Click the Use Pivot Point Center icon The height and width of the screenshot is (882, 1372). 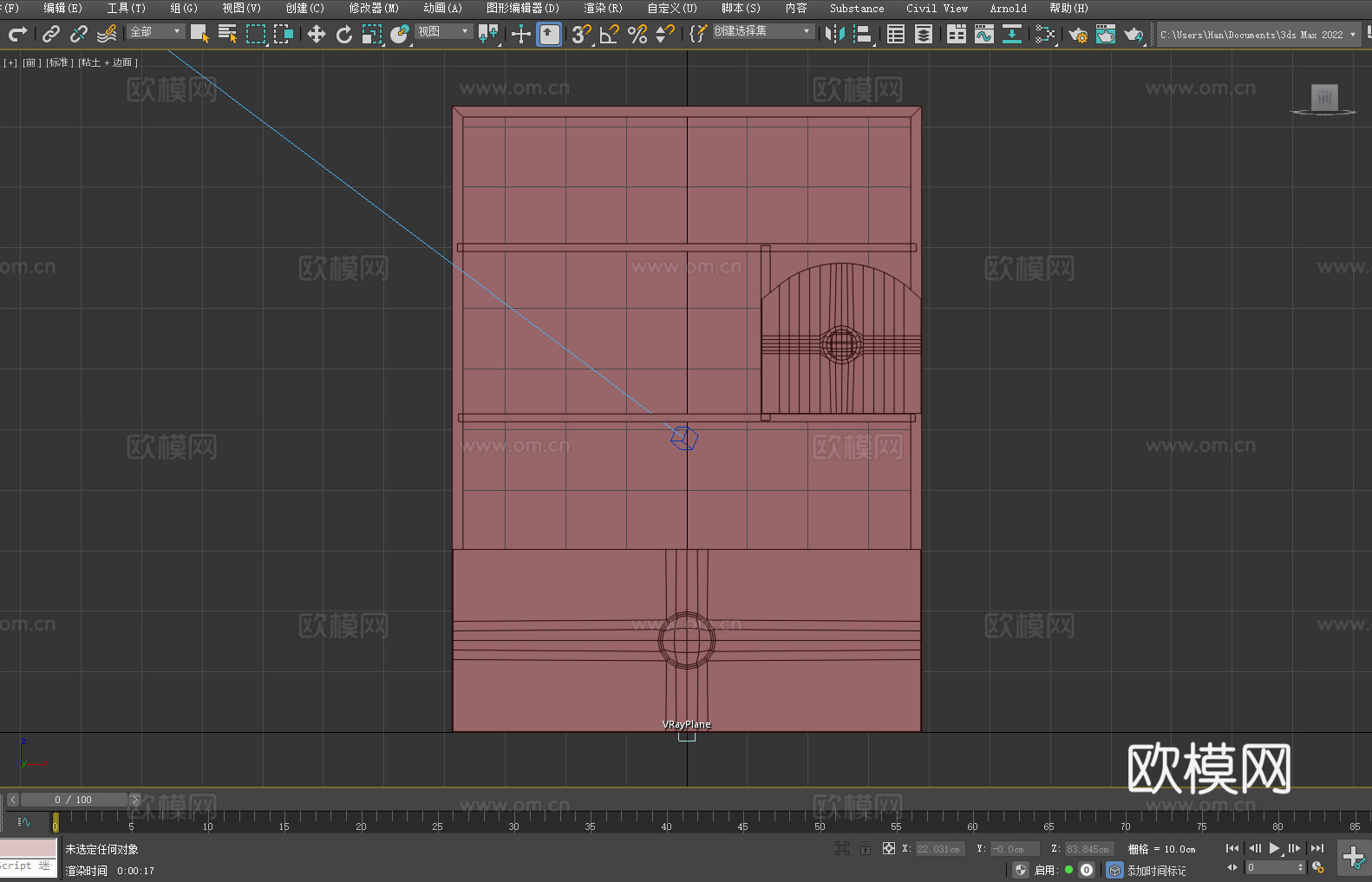click(488, 34)
